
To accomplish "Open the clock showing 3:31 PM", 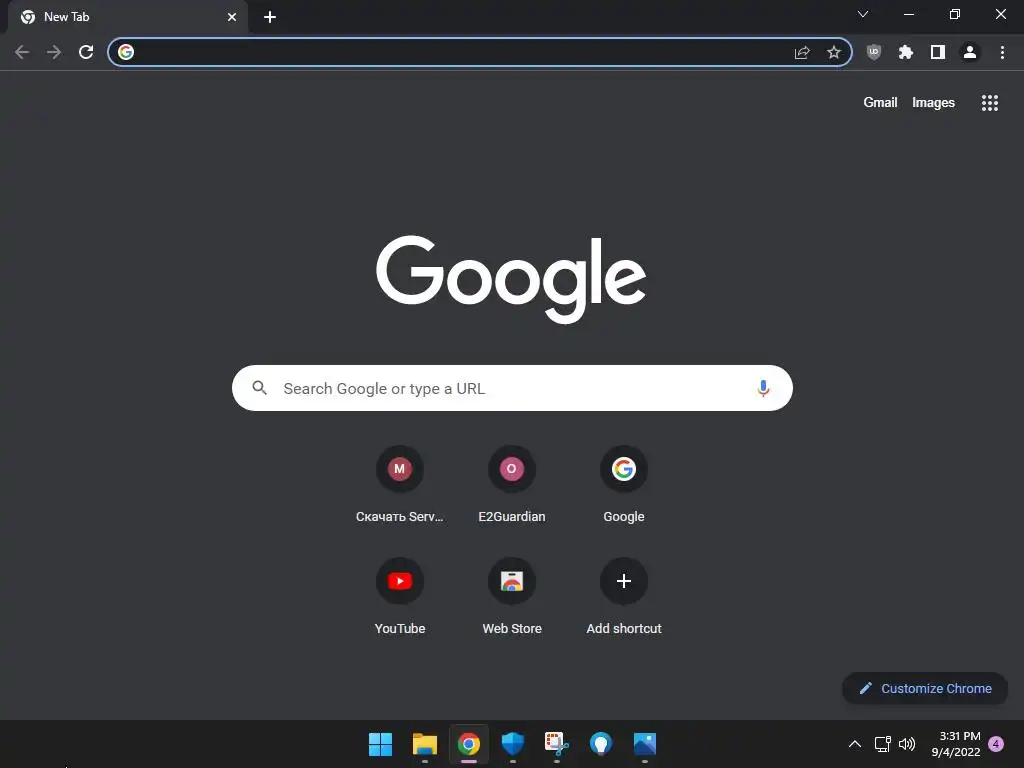I will 956,744.
